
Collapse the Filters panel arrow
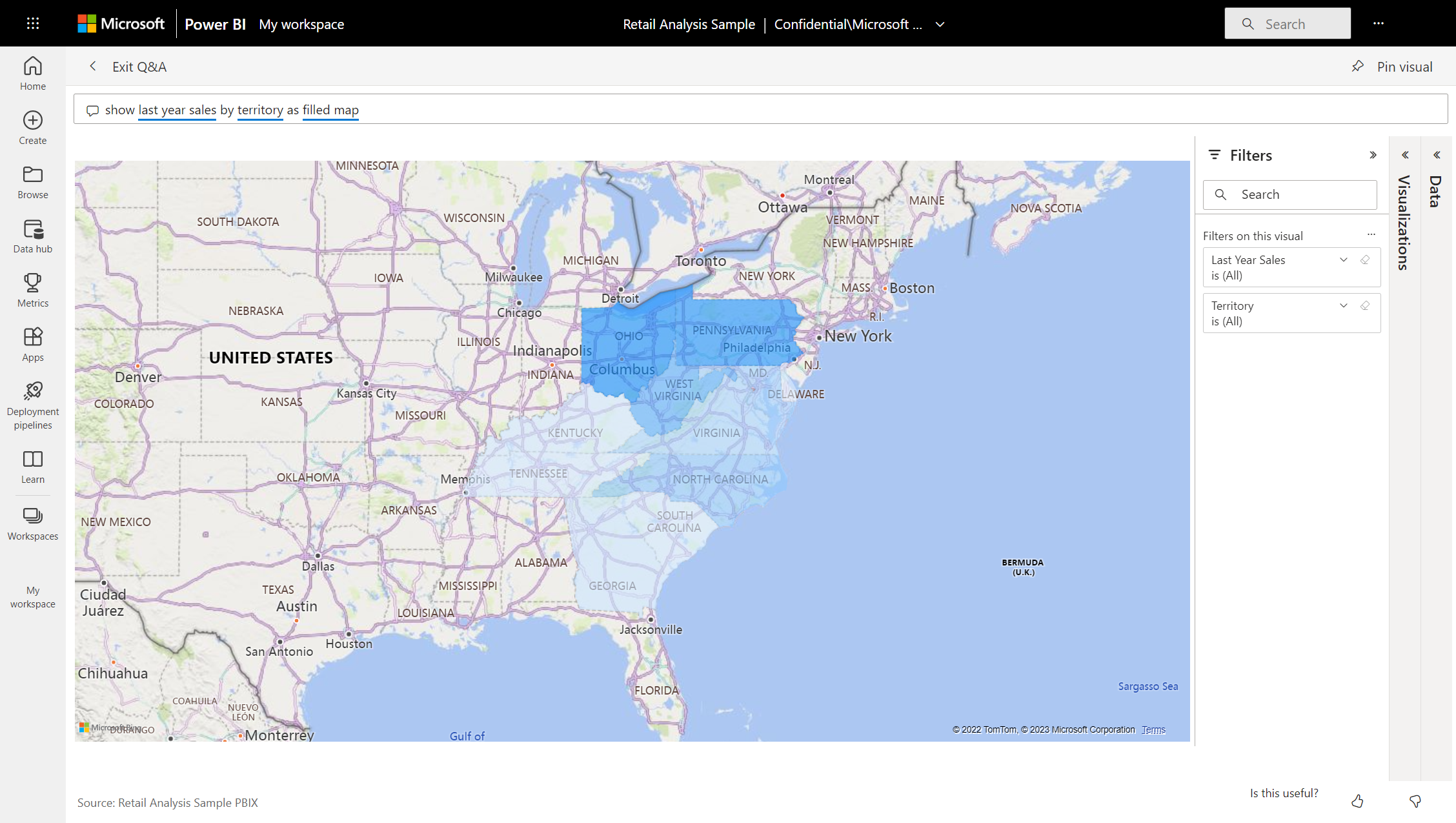point(1373,154)
